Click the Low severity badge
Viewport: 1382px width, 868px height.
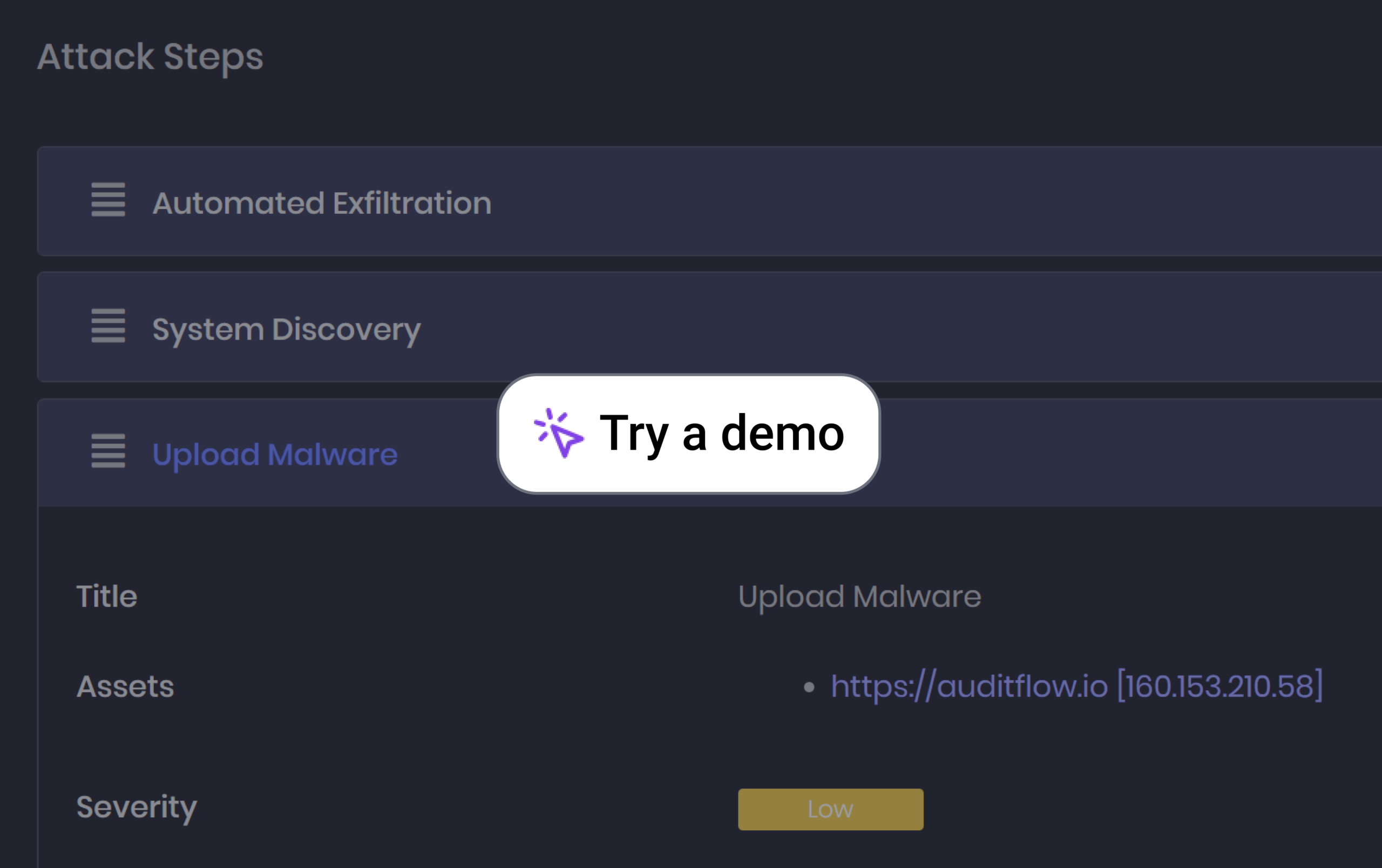[x=830, y=810]
